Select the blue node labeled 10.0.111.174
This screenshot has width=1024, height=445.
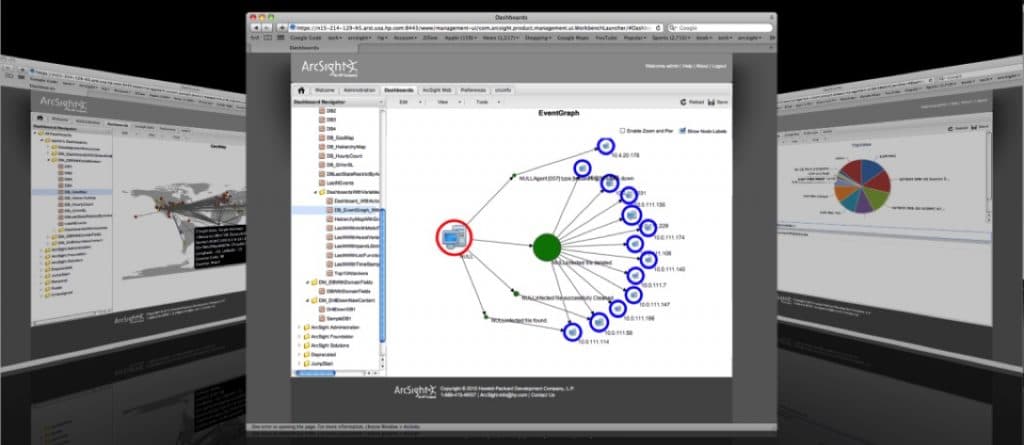tap(647, 227)
